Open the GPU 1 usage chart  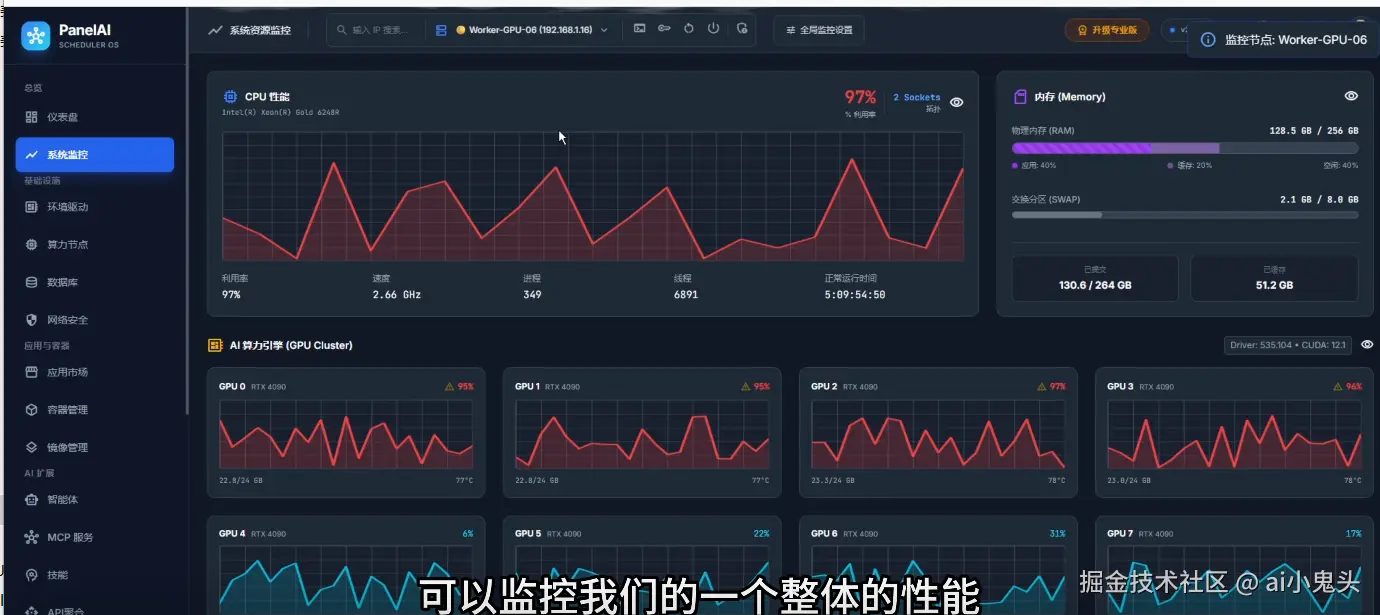point(642,435)
